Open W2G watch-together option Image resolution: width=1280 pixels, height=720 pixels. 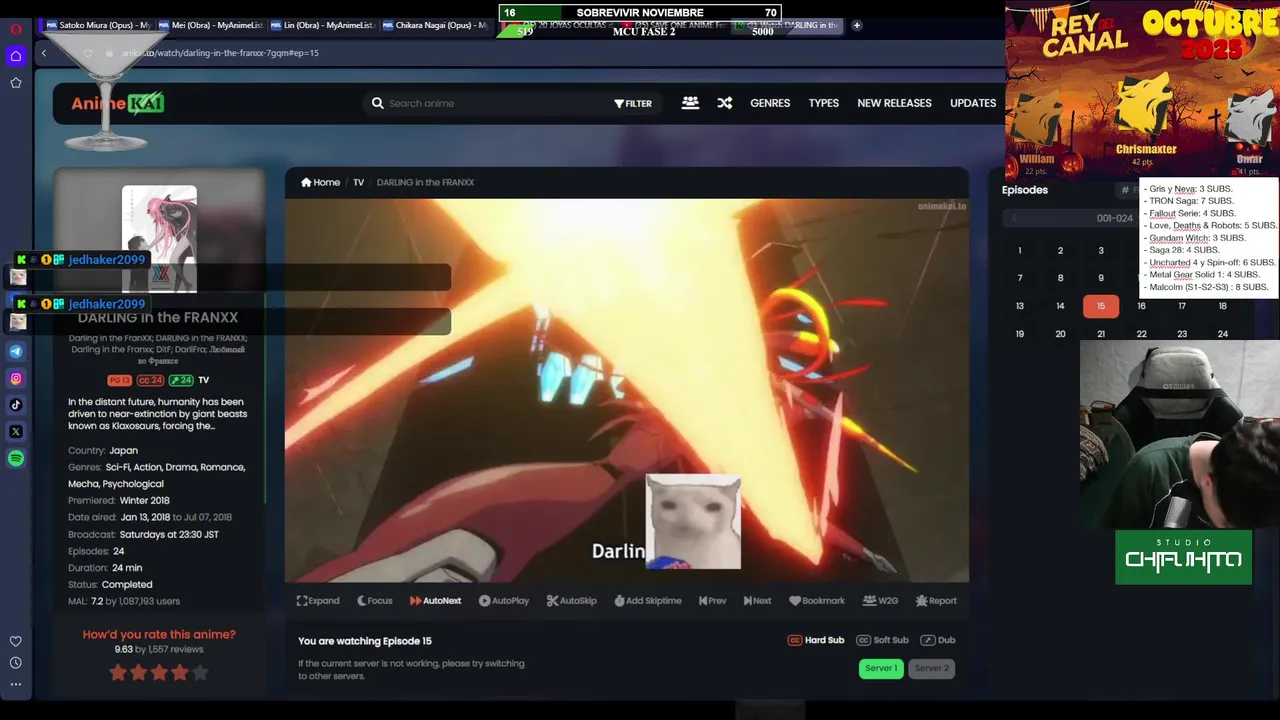click(881, 601)
